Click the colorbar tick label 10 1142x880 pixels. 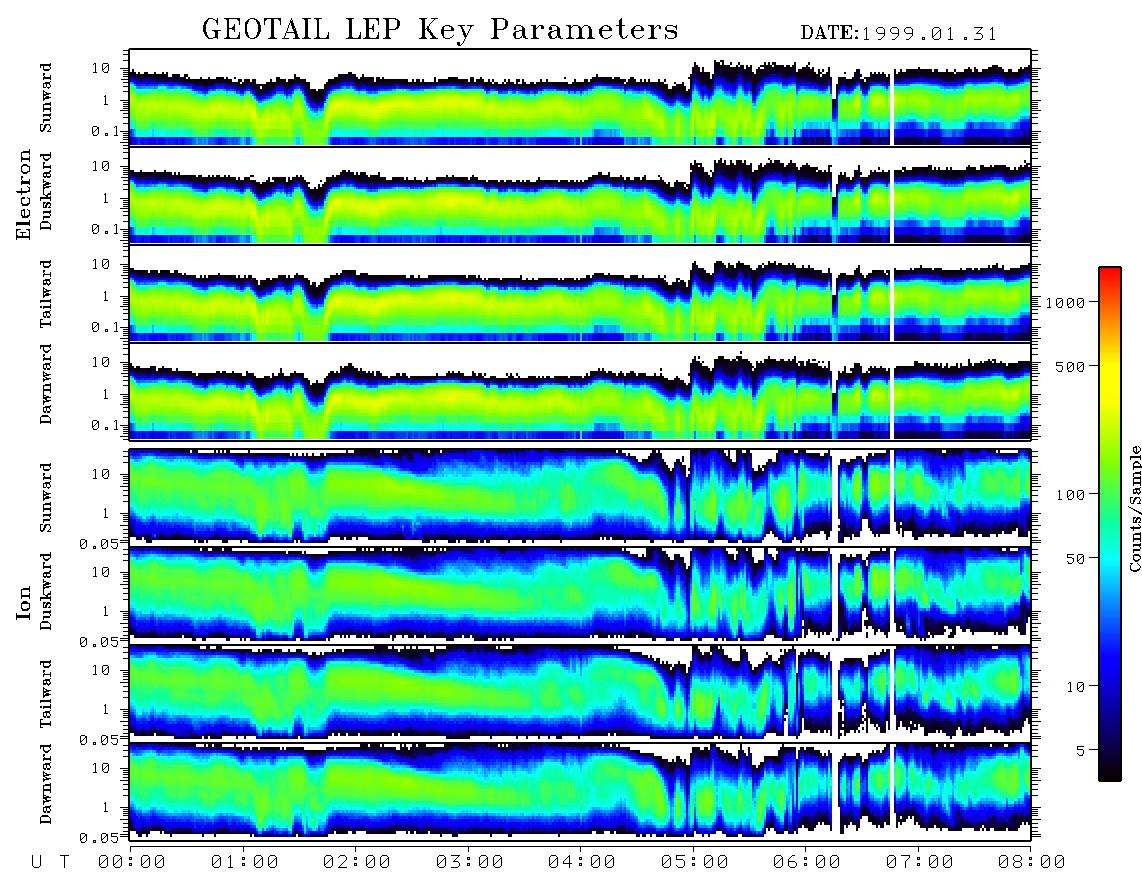(x=1076, y=687)
